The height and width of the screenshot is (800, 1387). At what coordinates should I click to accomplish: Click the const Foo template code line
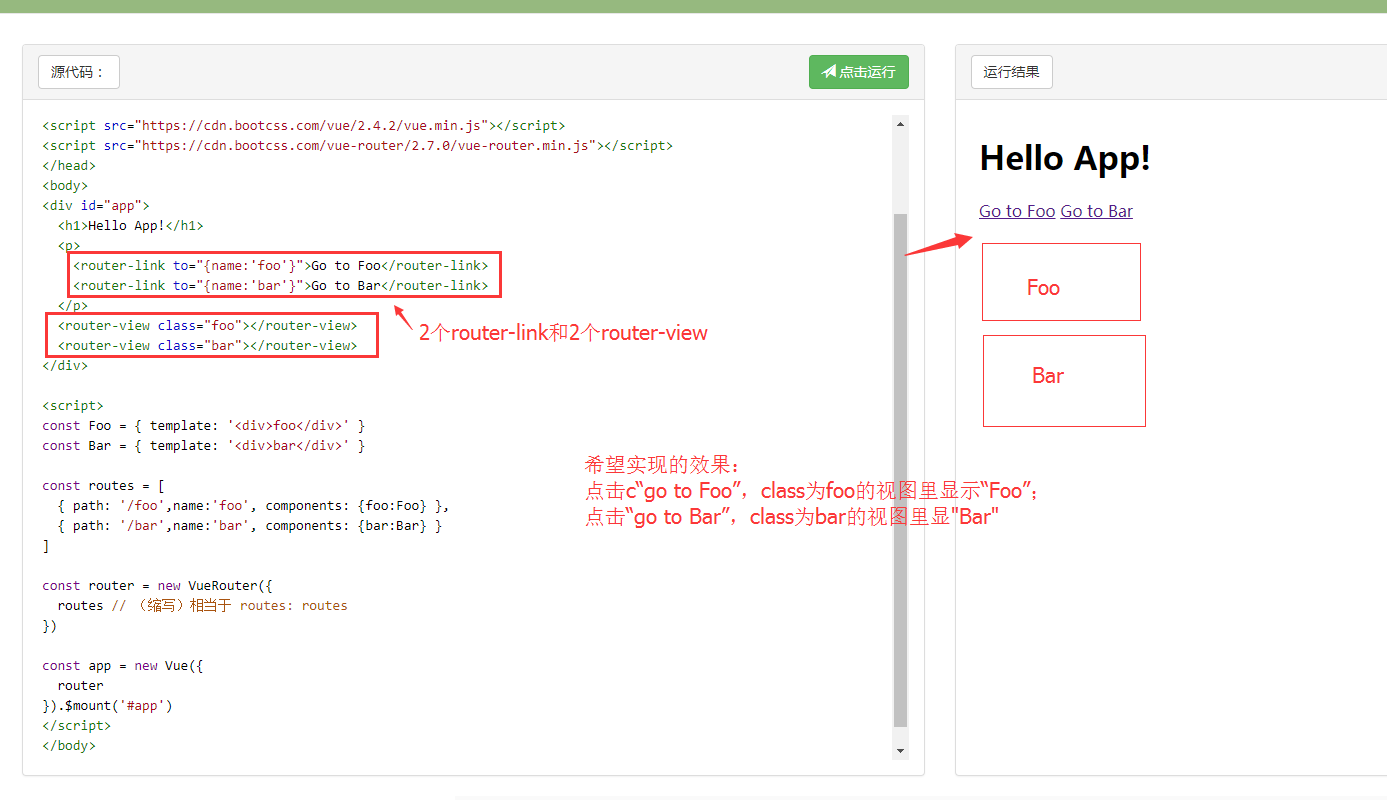tap(204, 425)
